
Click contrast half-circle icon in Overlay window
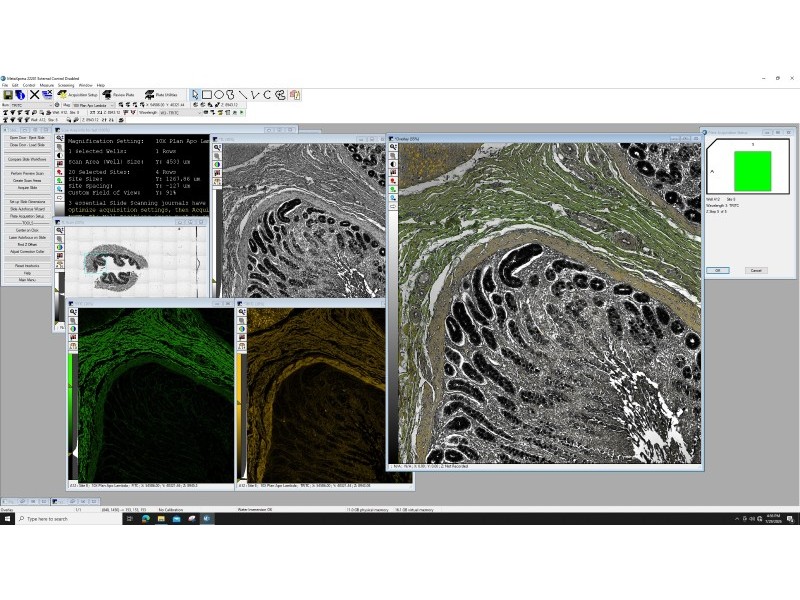(393, 164)
